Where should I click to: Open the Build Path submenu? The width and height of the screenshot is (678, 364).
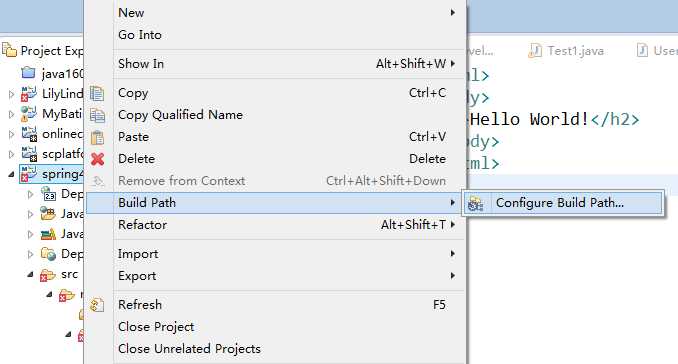[275, 203]
